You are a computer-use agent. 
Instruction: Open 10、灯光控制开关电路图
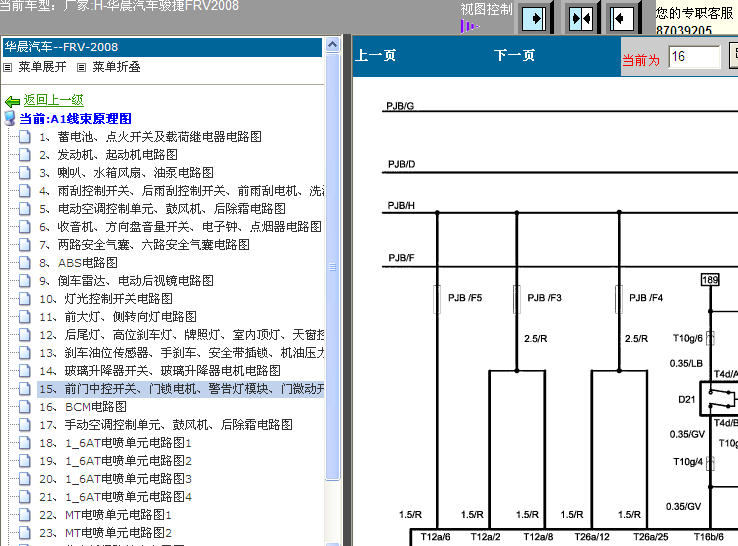pos(106,299)
